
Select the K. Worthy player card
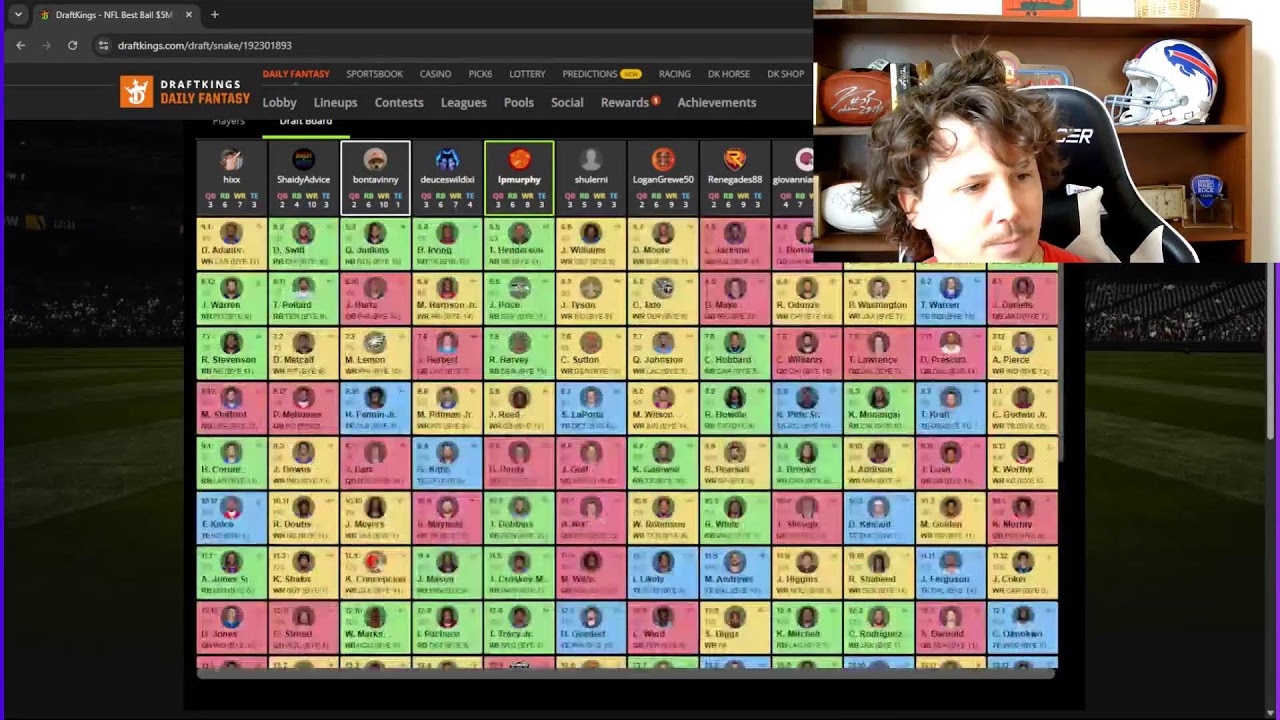pos(1023,464)
